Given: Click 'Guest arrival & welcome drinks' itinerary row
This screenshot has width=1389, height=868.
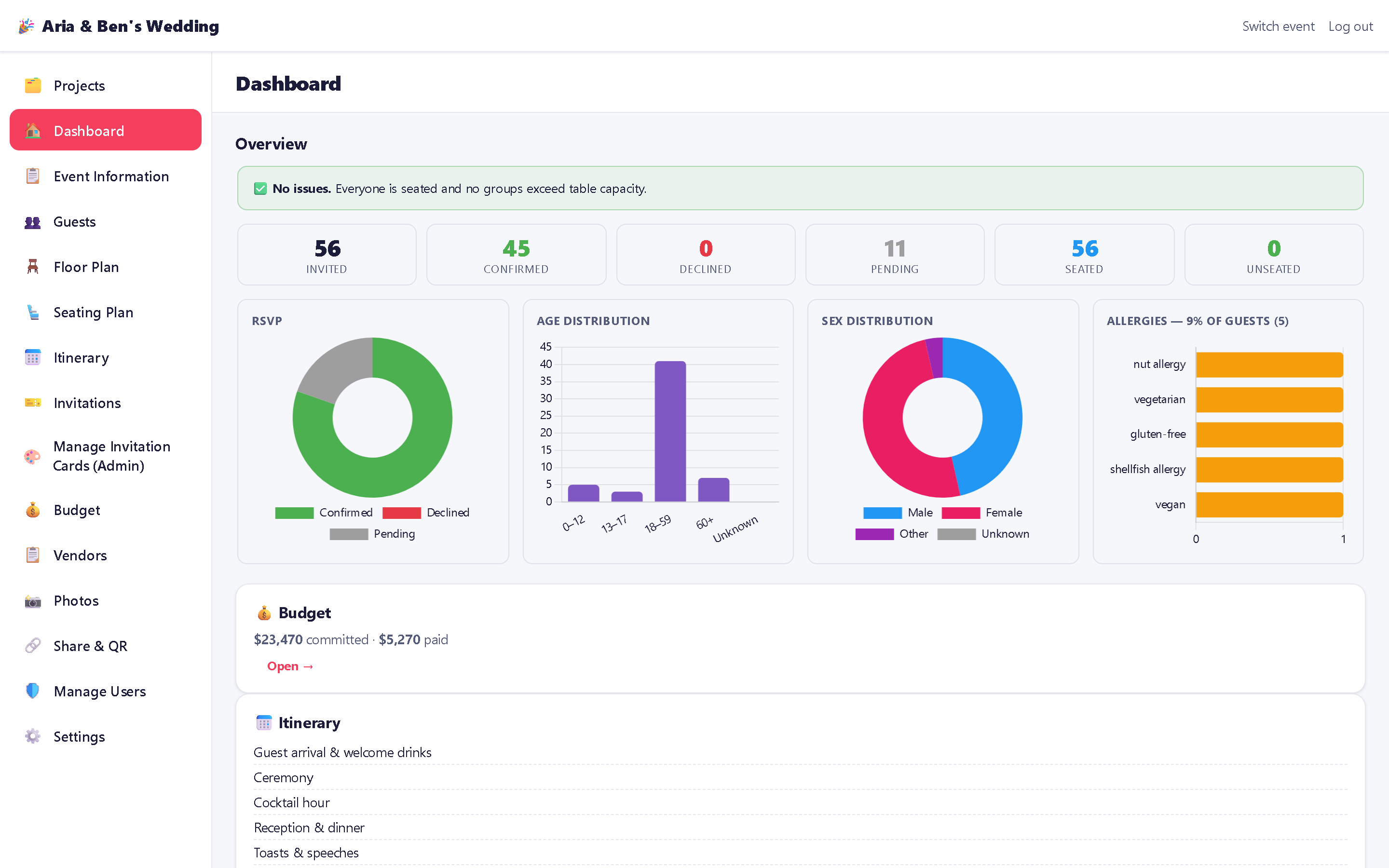Looking at the screenshot, I should click(x=800, y=752).
